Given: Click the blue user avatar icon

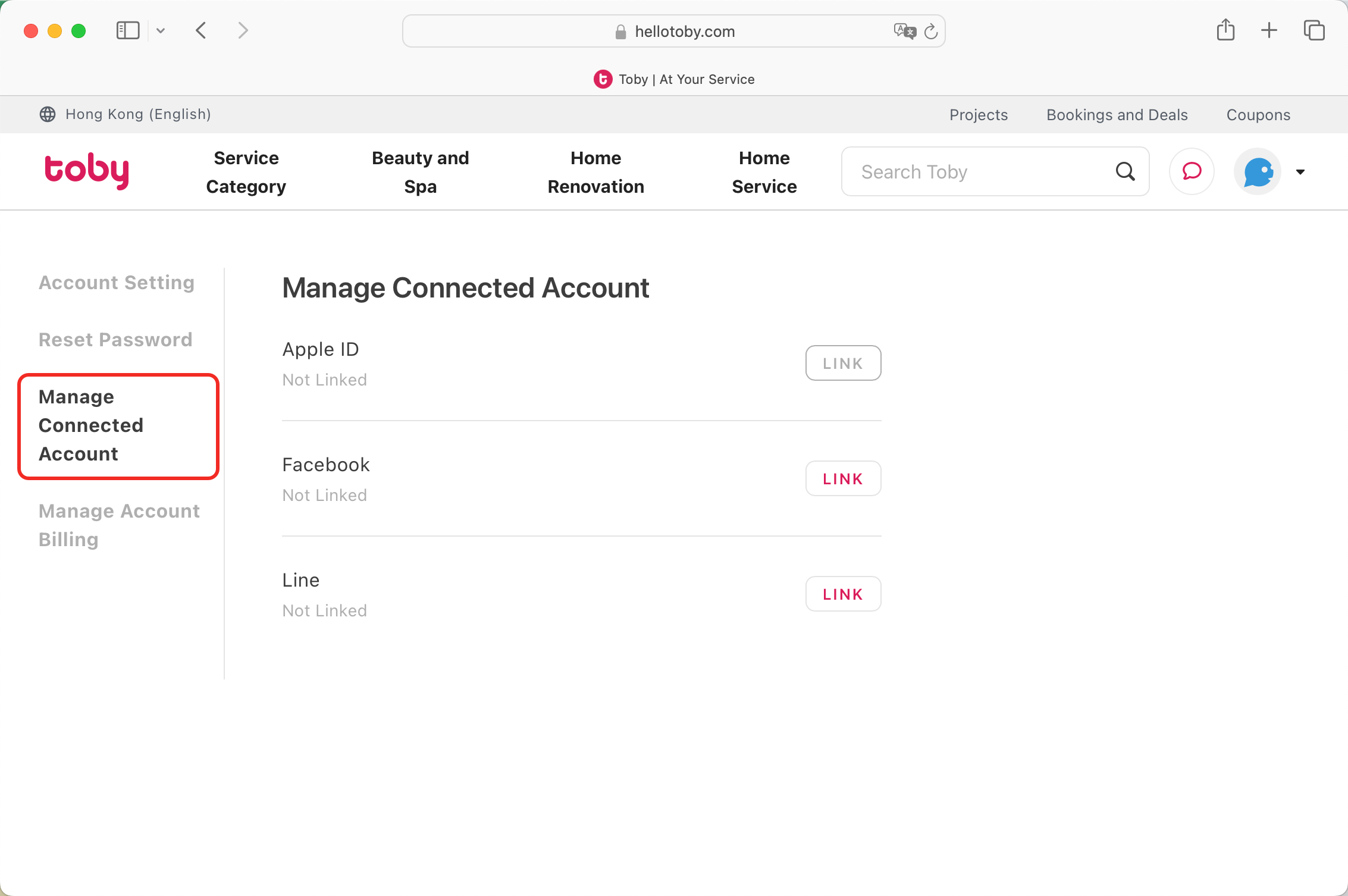Looking at the screenshot, I should (1258, 171).
